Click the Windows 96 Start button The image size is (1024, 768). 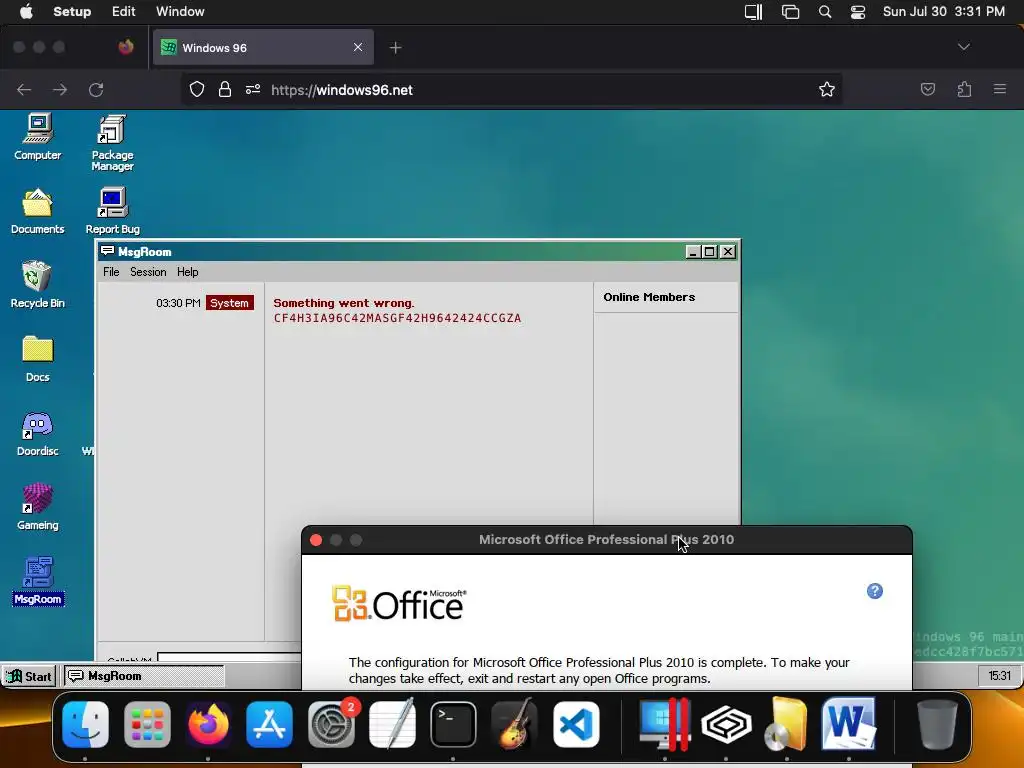[30, 676]
